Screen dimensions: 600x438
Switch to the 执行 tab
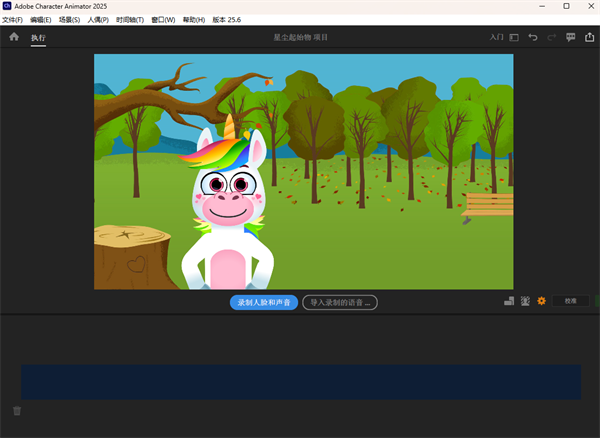[38, 38]
